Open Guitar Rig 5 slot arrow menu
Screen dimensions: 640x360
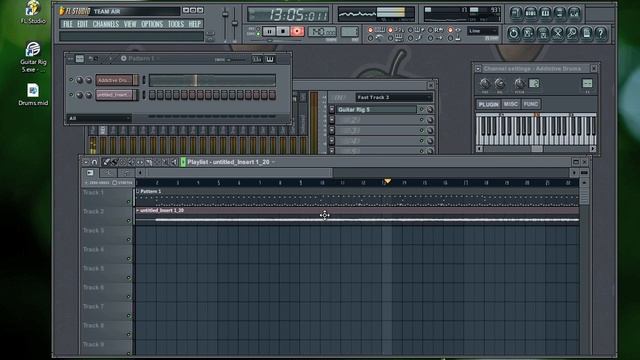[332, 109]
